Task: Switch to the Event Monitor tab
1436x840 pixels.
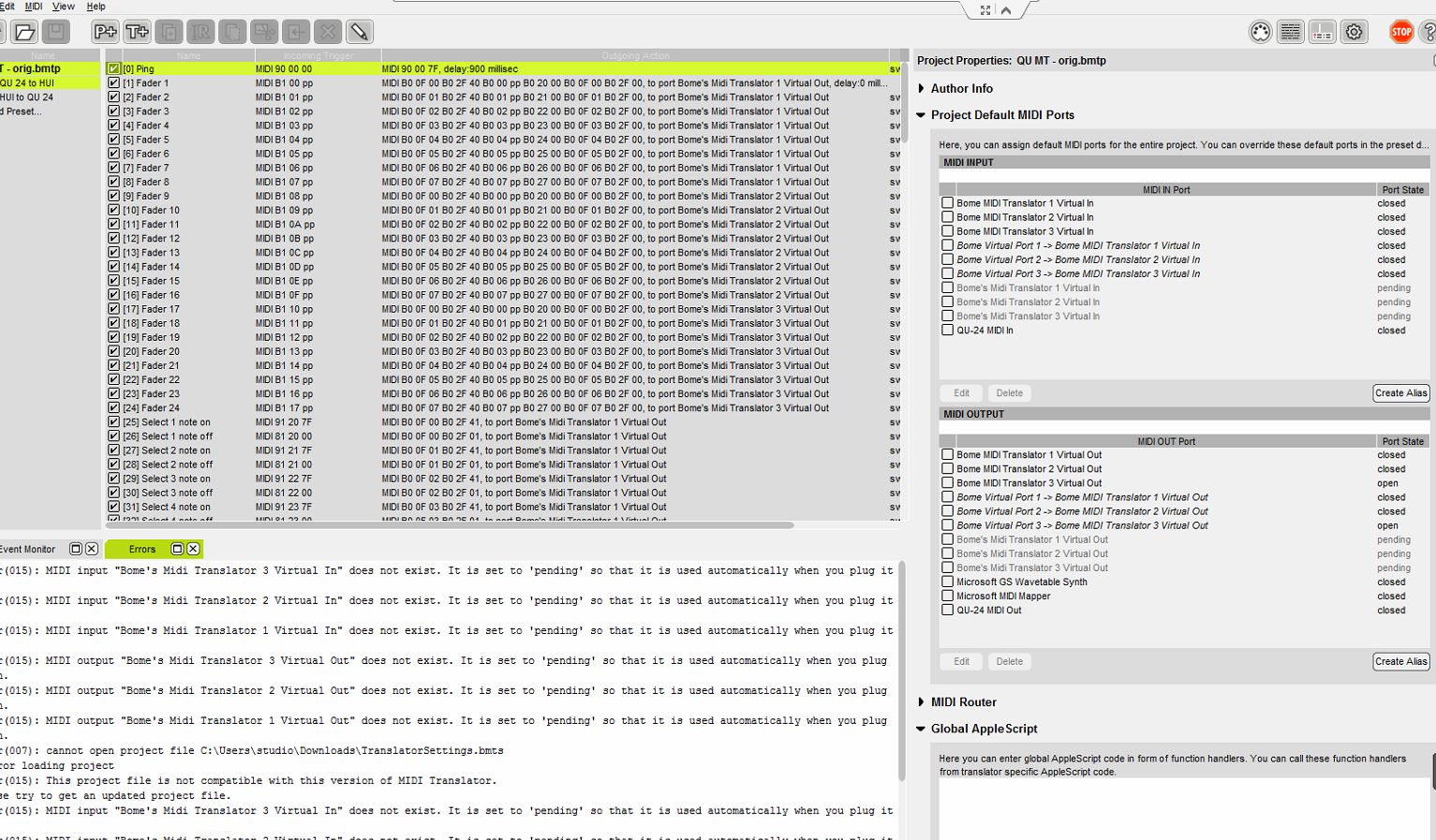Action: 28,549
